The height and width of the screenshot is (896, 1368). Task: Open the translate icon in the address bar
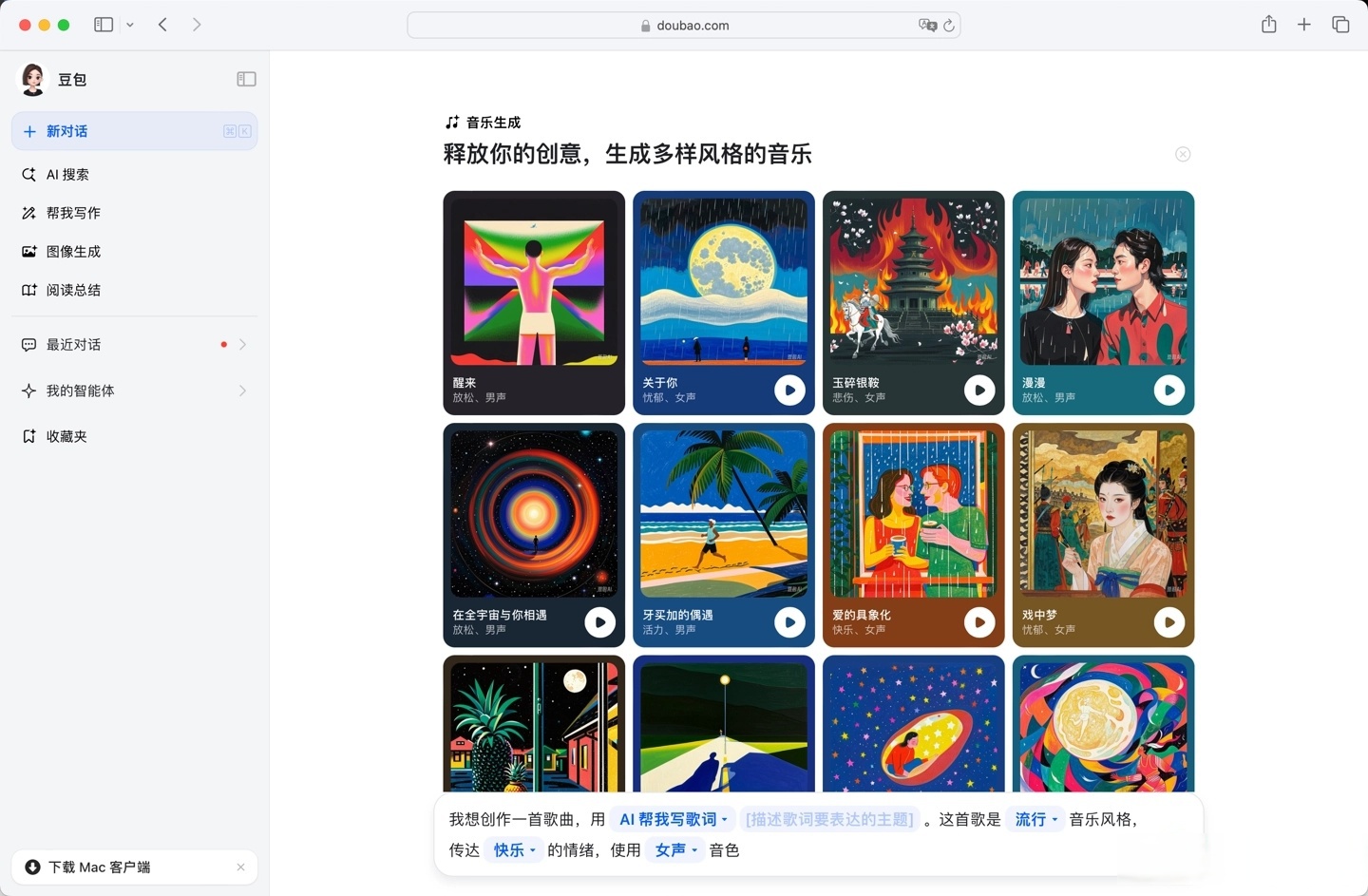pos(927,25)
